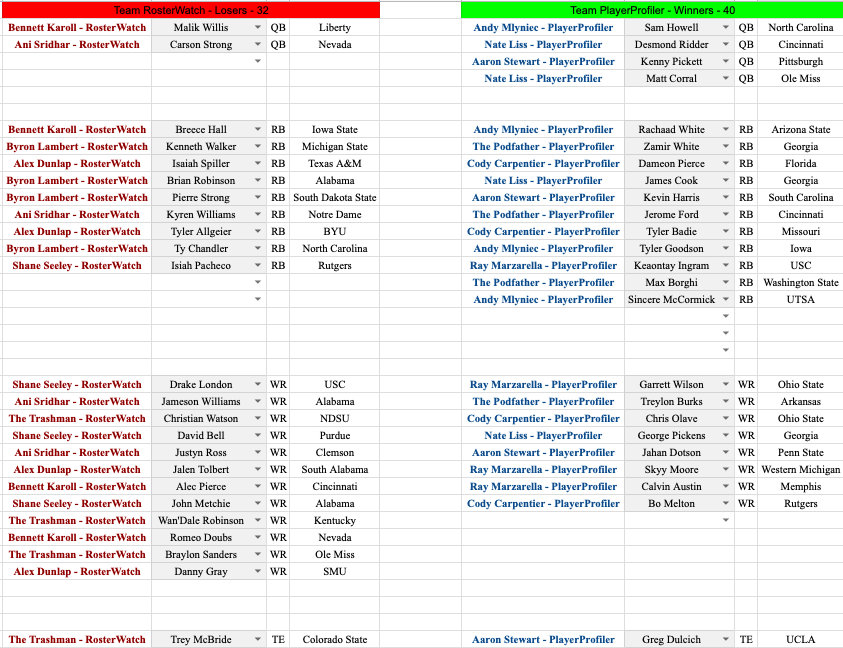Click manager name beside Malik Willis

click(x=76, y=28)
